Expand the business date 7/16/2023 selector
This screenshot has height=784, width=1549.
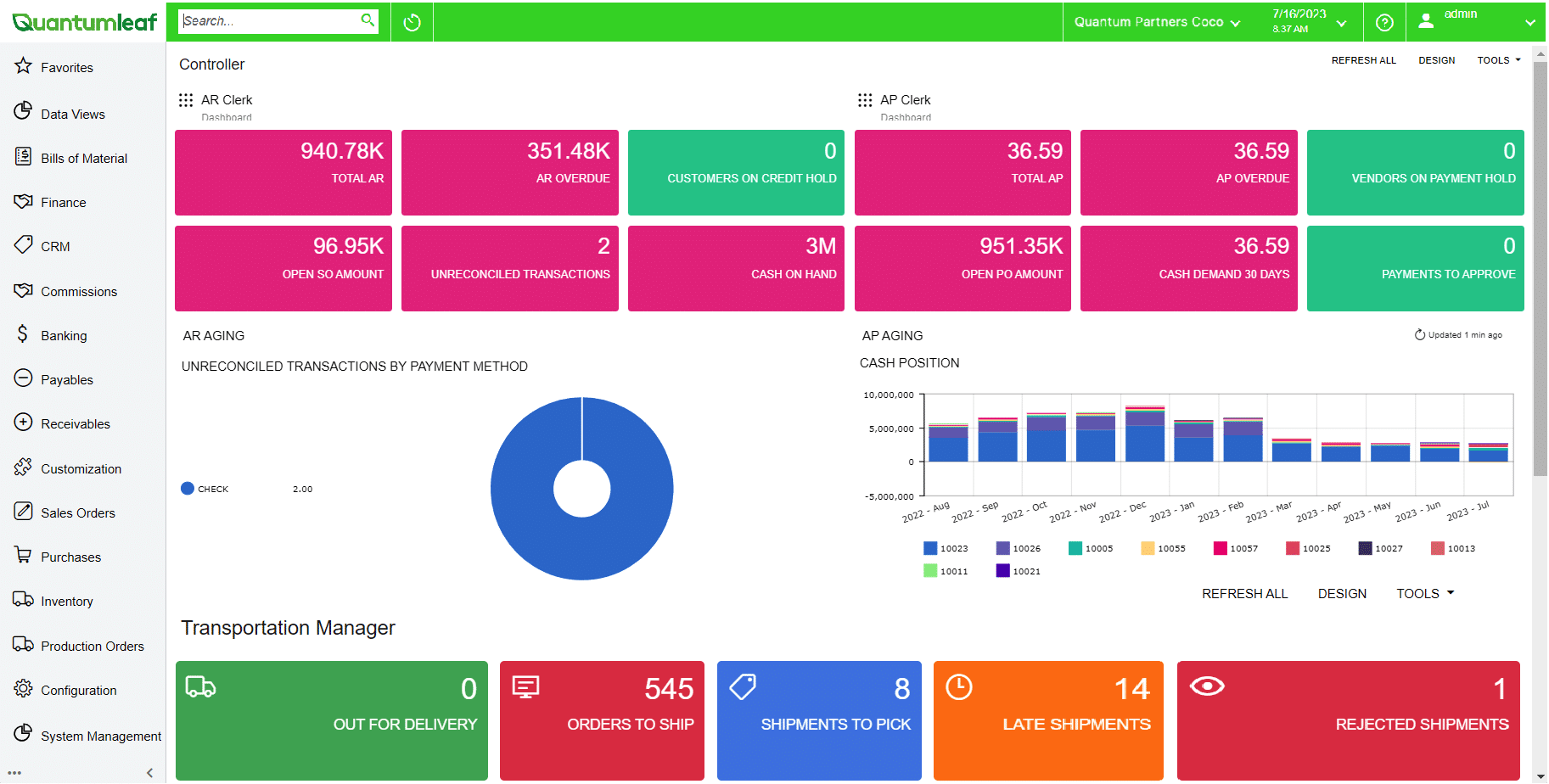1310,22
